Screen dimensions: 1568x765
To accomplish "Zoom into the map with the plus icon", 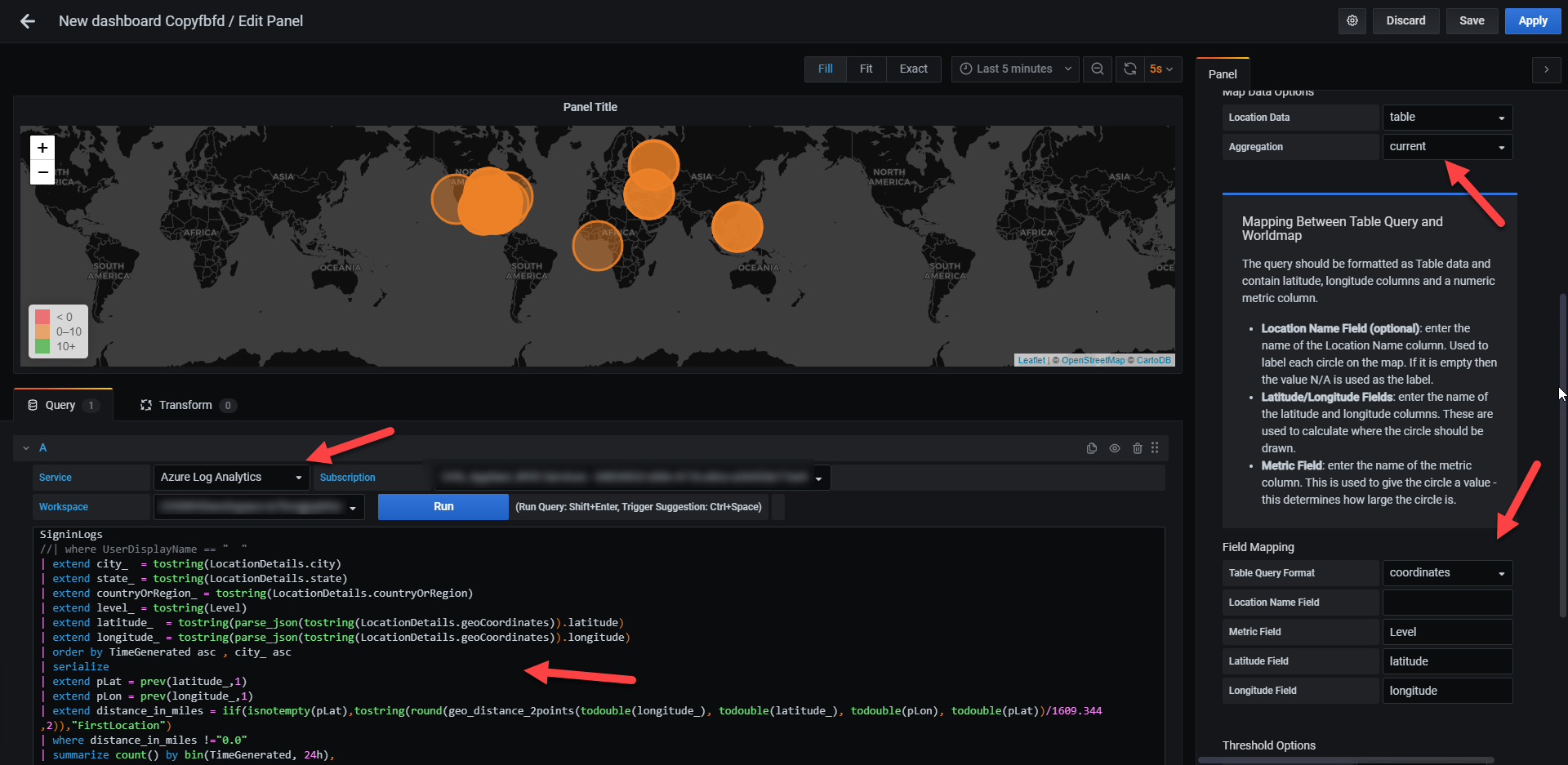I will pos(42,148).
